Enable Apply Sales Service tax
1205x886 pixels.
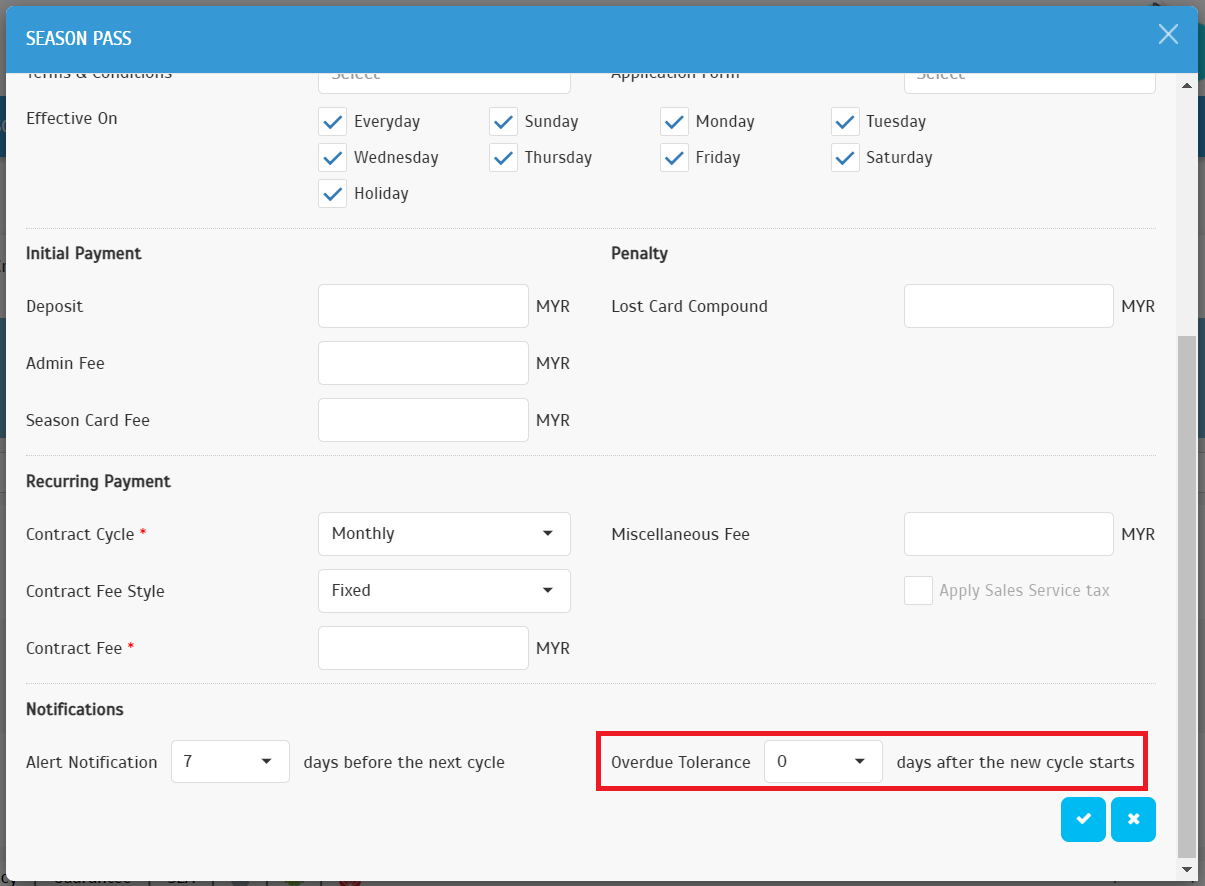tap(918, 591)
